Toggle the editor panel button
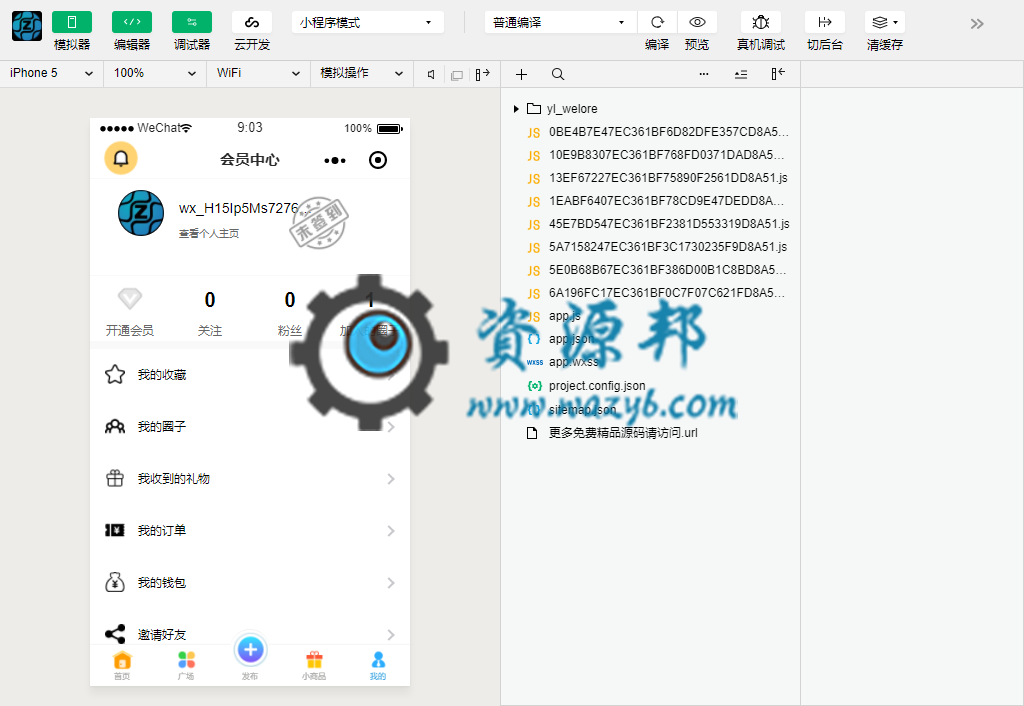Viewport: 1024px width, 706px height. (x=132, y=22)
